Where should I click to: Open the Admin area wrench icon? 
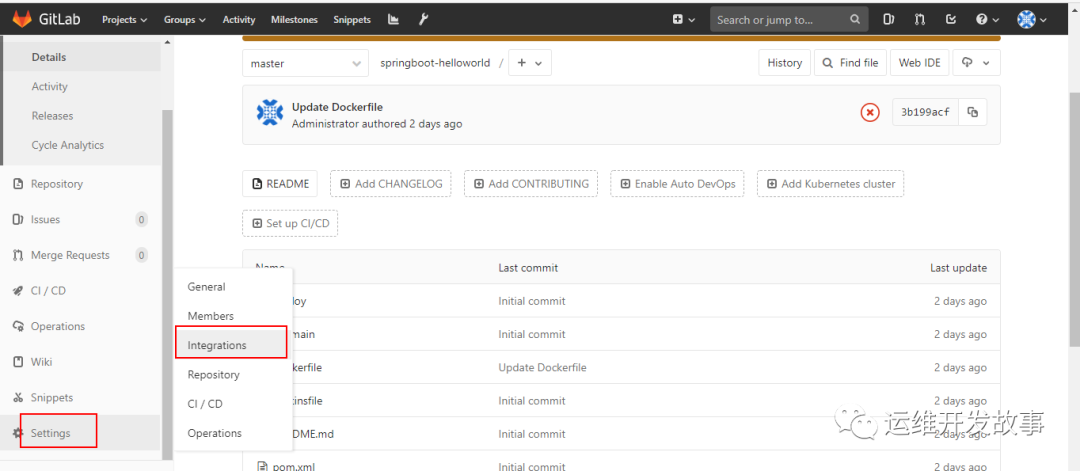click(x=424, y=19)
